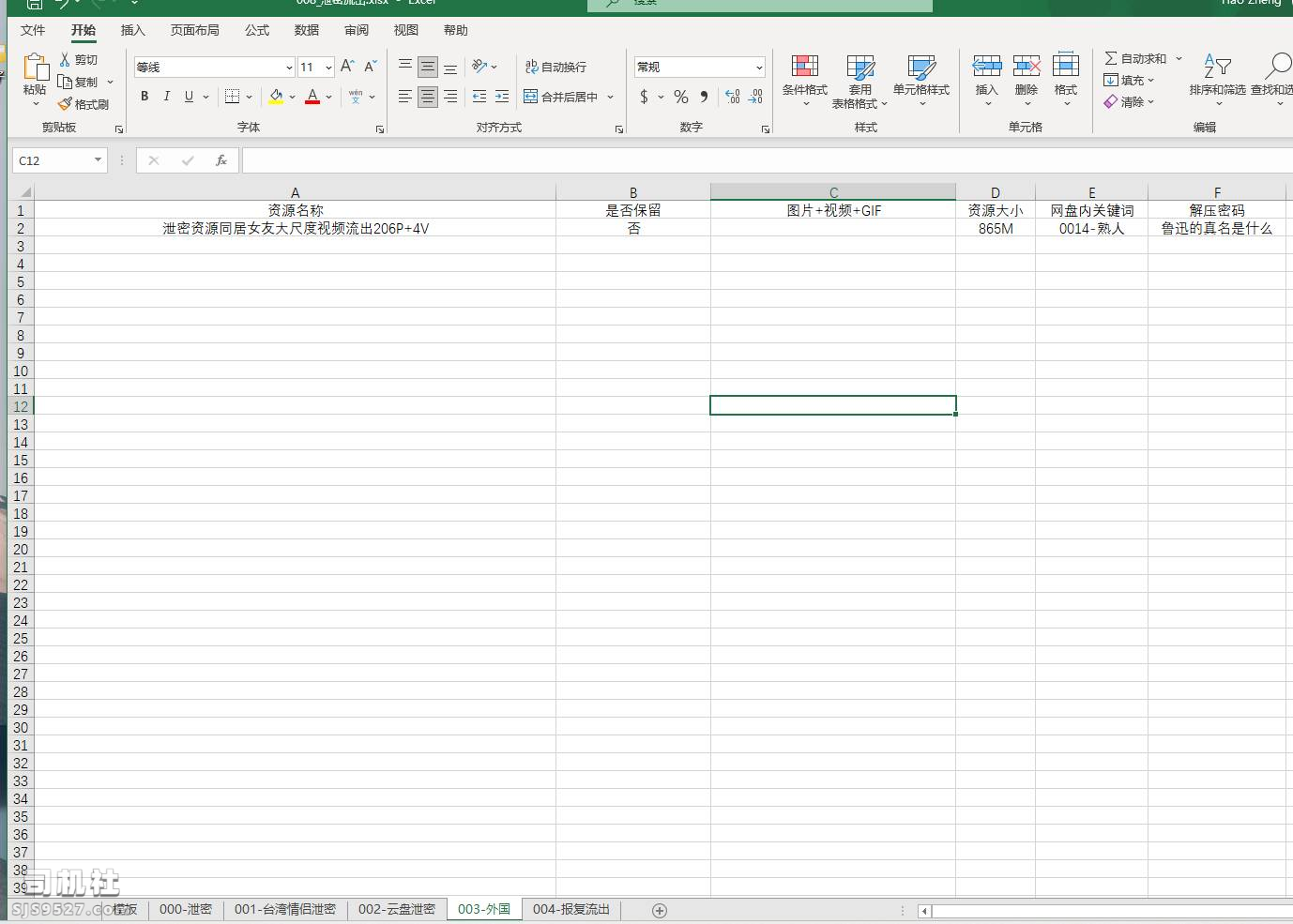Screen dimensions: 1293x924
Task: Toggle center horizontal alignment
Action: point(428,97)
